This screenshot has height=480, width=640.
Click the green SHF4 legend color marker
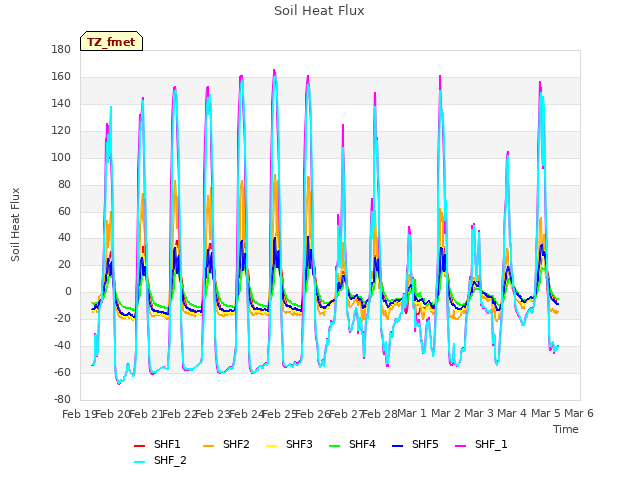pos(335,446)
